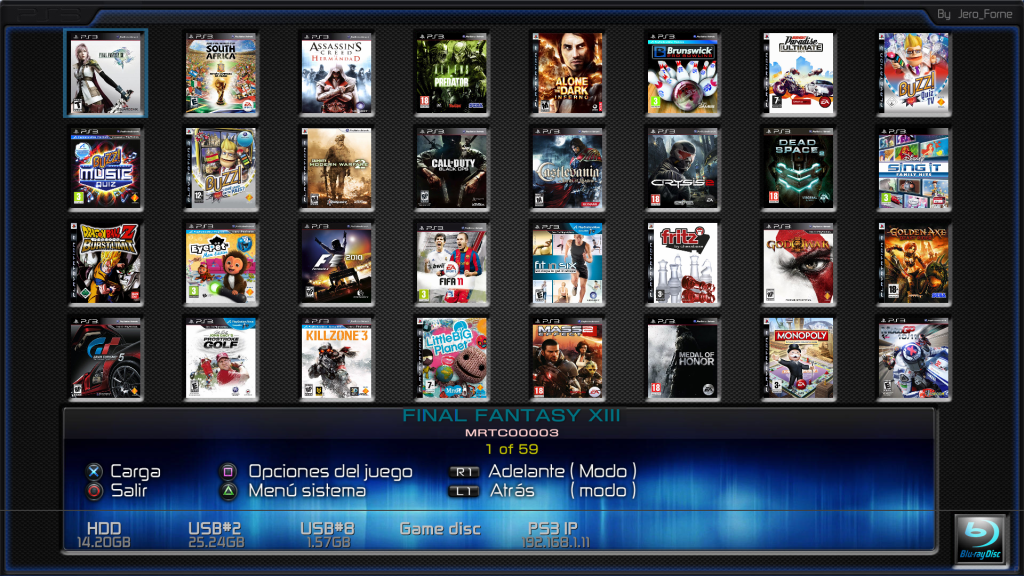
Task: Click the Cross button icon for Carga
Action: (95, 472)
